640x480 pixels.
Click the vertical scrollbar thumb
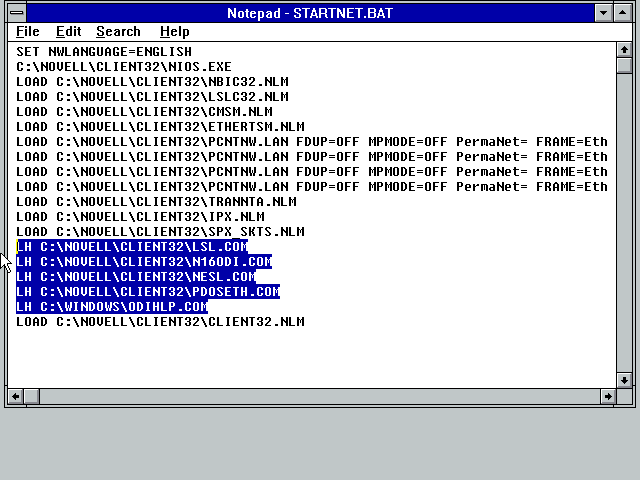pyautogui.click(x=624, y=65)
